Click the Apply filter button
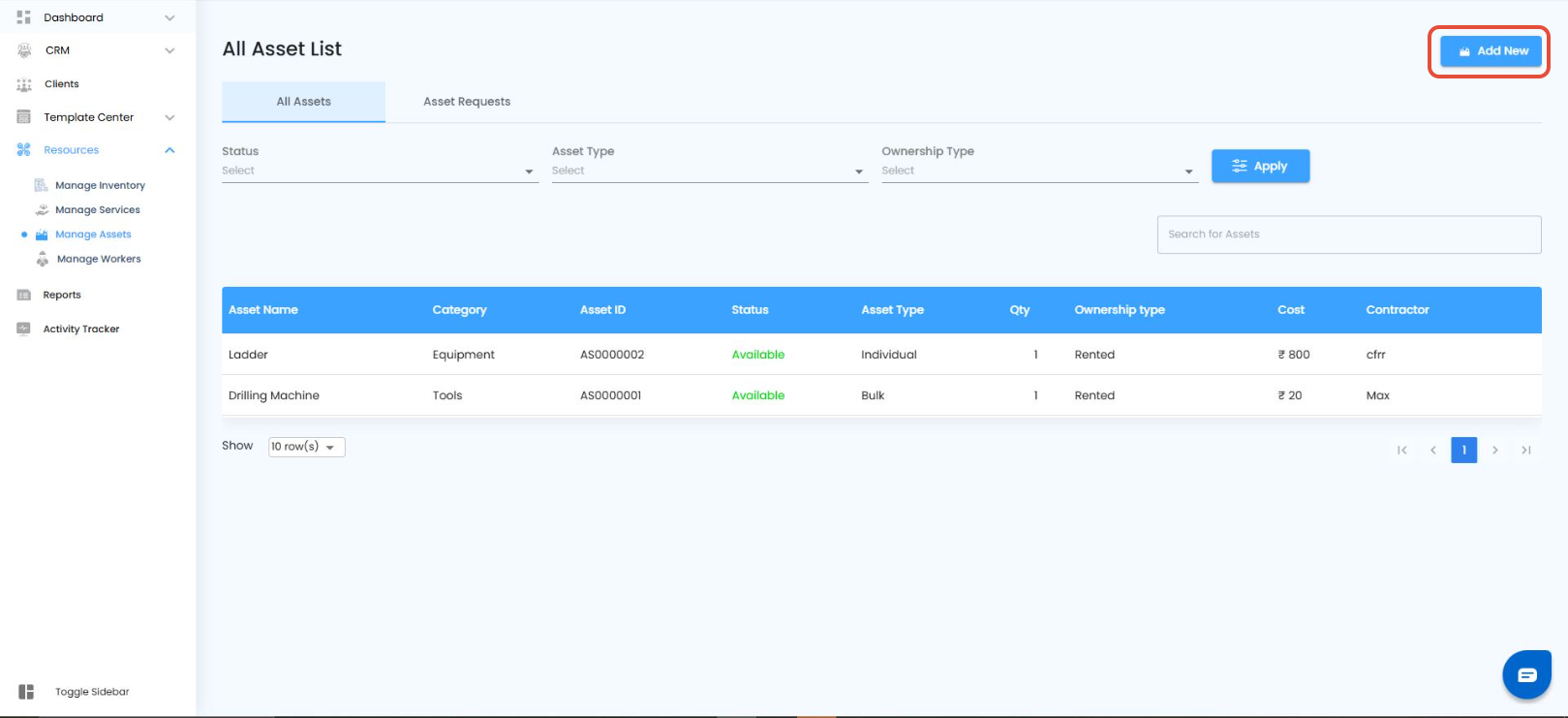 pos(1260,166)
